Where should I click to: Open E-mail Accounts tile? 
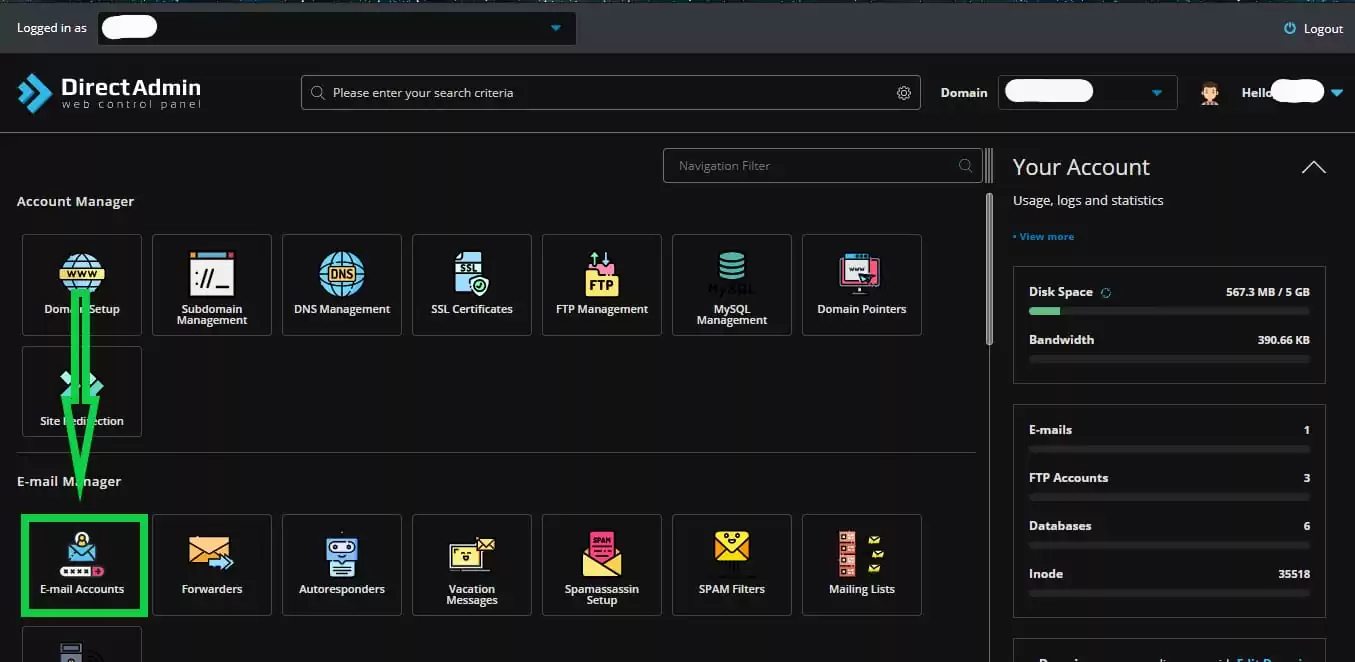pos(84,565)
